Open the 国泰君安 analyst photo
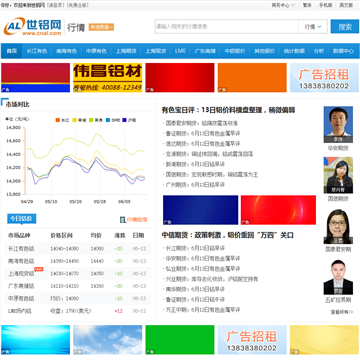 pos(338,227)
